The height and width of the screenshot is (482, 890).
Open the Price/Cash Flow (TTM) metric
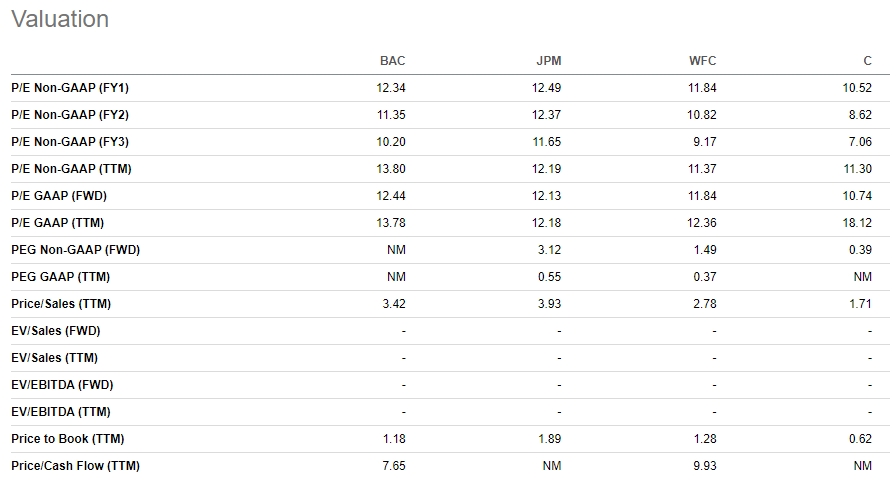pos(75,466)
